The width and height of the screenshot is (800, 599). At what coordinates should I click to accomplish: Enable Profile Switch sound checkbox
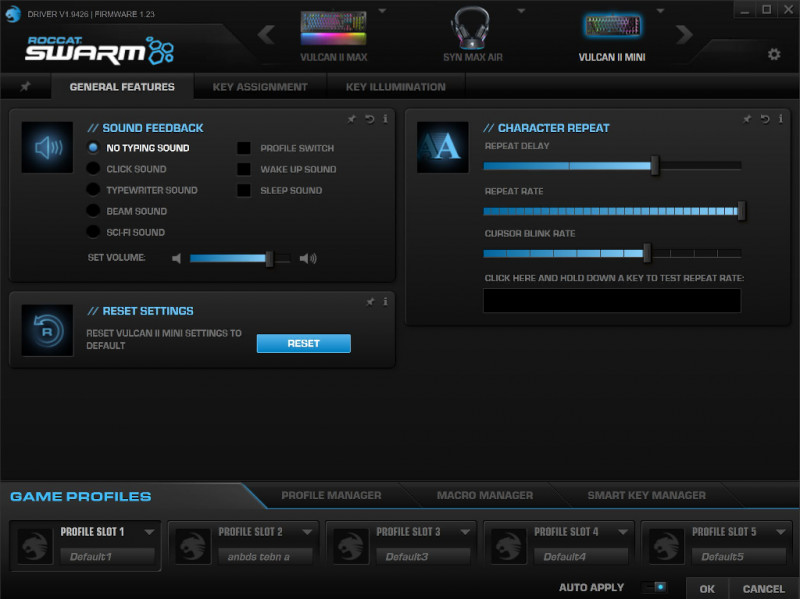pyautogui.click(x=244, y=148)
